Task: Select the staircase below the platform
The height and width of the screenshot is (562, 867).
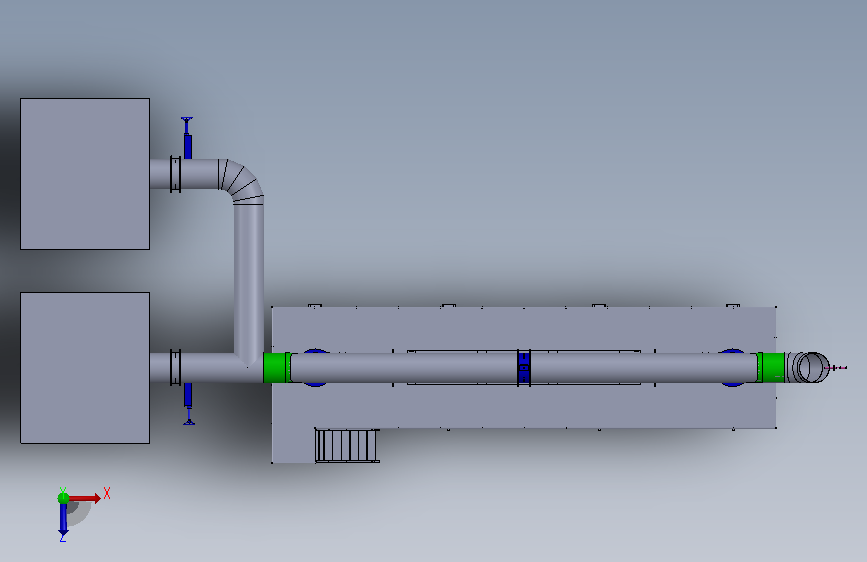Action: [347, 445]
